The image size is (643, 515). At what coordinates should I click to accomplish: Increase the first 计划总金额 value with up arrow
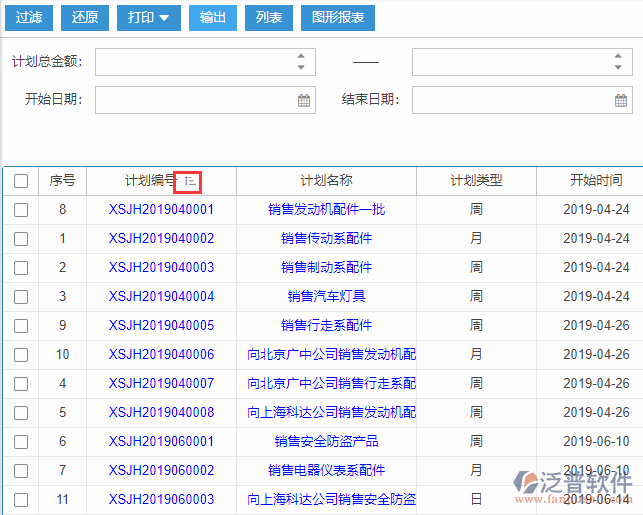pos(301,57)
